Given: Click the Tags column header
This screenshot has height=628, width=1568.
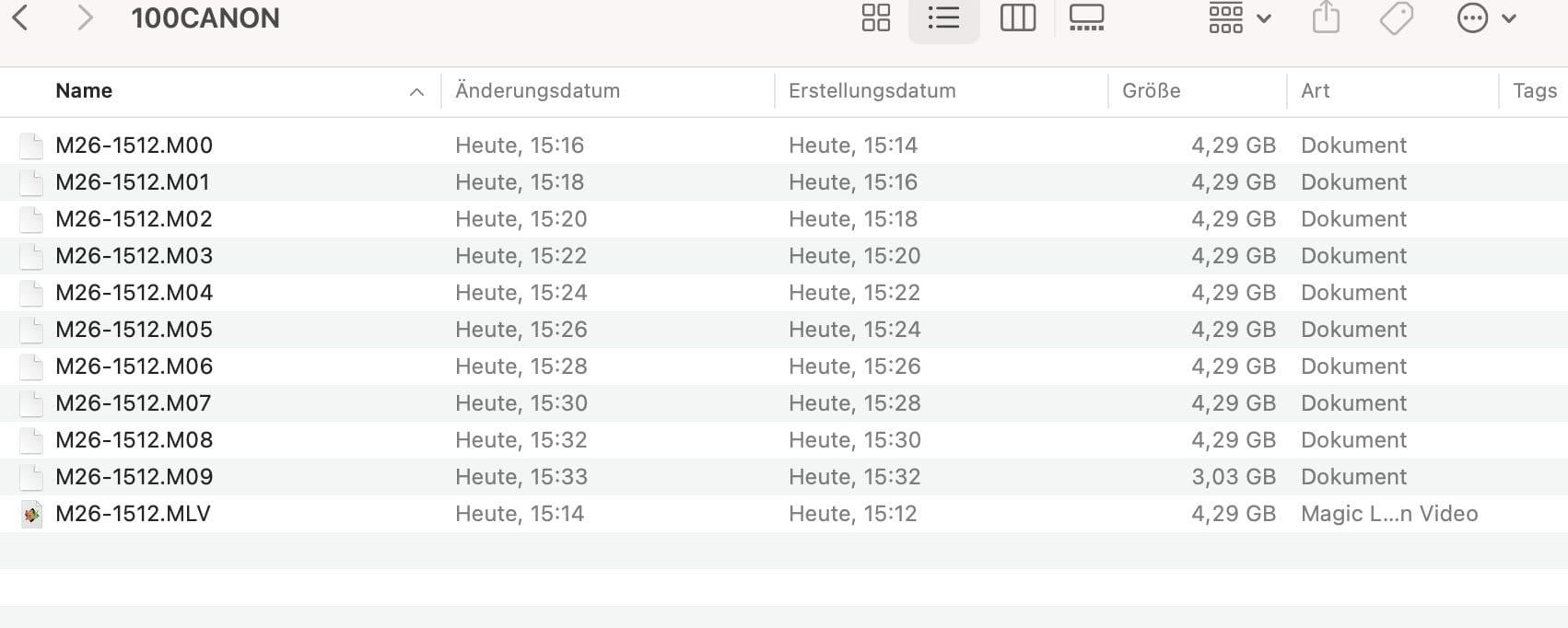Looking at the screenshot, I should pos(1534,91).
